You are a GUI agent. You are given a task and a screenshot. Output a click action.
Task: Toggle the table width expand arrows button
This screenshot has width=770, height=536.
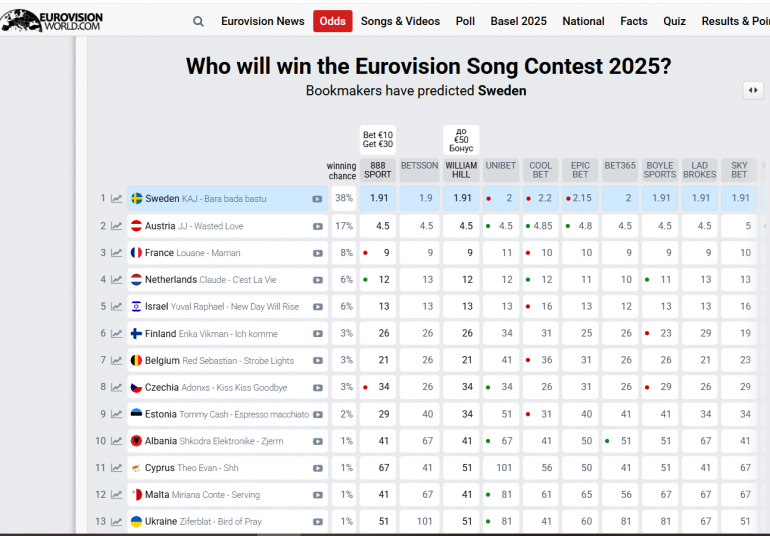coord(753,90)
